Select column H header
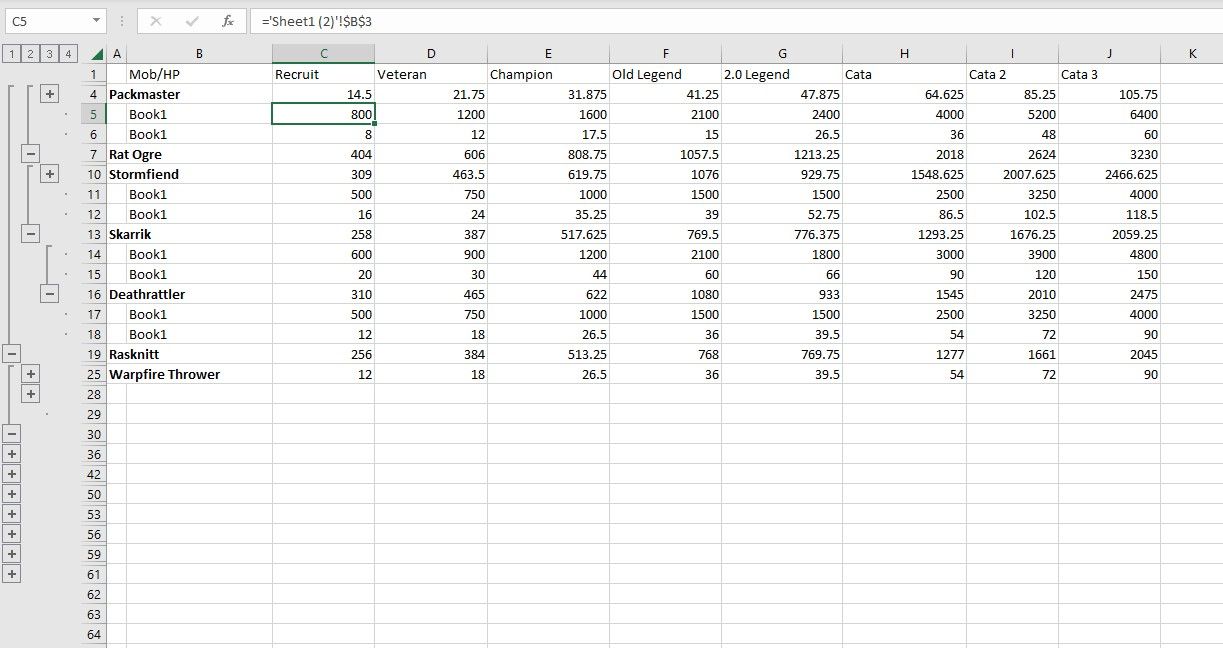1223x648 pixels. (x=904, y=54)
